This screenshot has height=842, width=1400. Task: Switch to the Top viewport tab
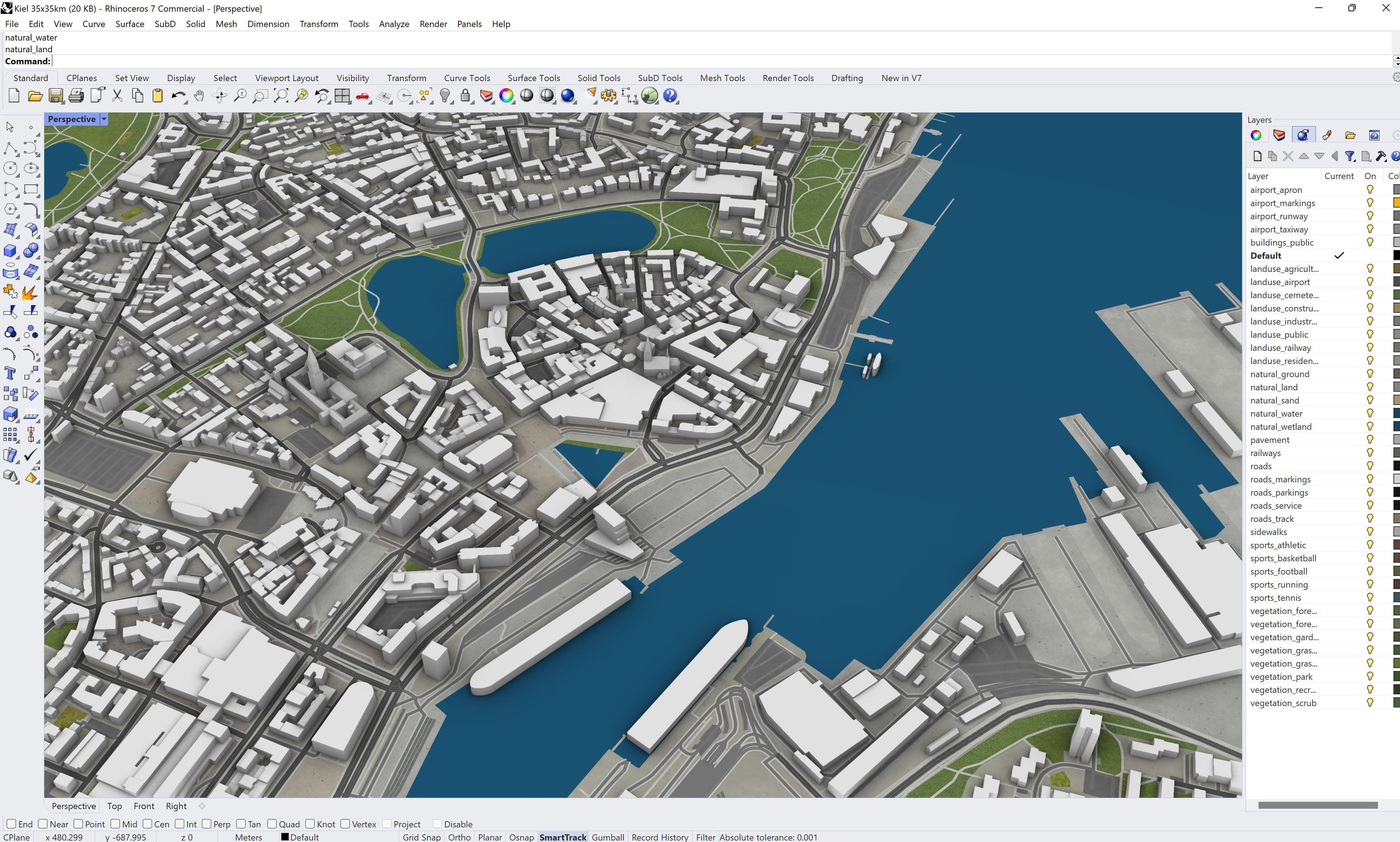click(114, 806)
